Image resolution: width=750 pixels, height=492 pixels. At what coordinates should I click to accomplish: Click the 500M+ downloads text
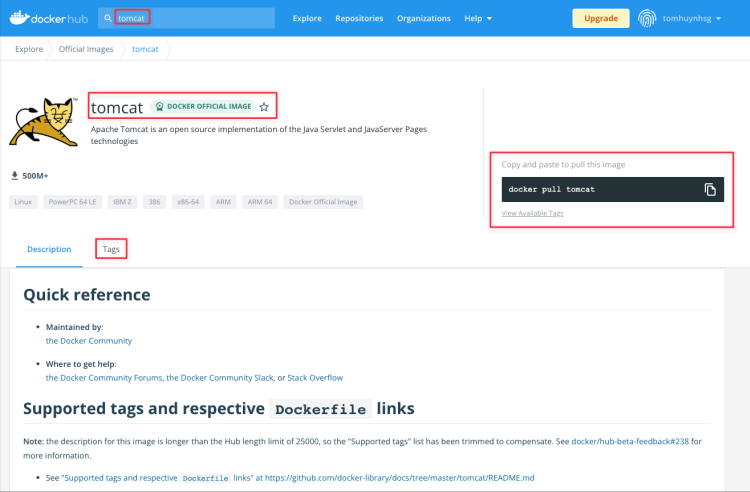[x=35, y=176]
